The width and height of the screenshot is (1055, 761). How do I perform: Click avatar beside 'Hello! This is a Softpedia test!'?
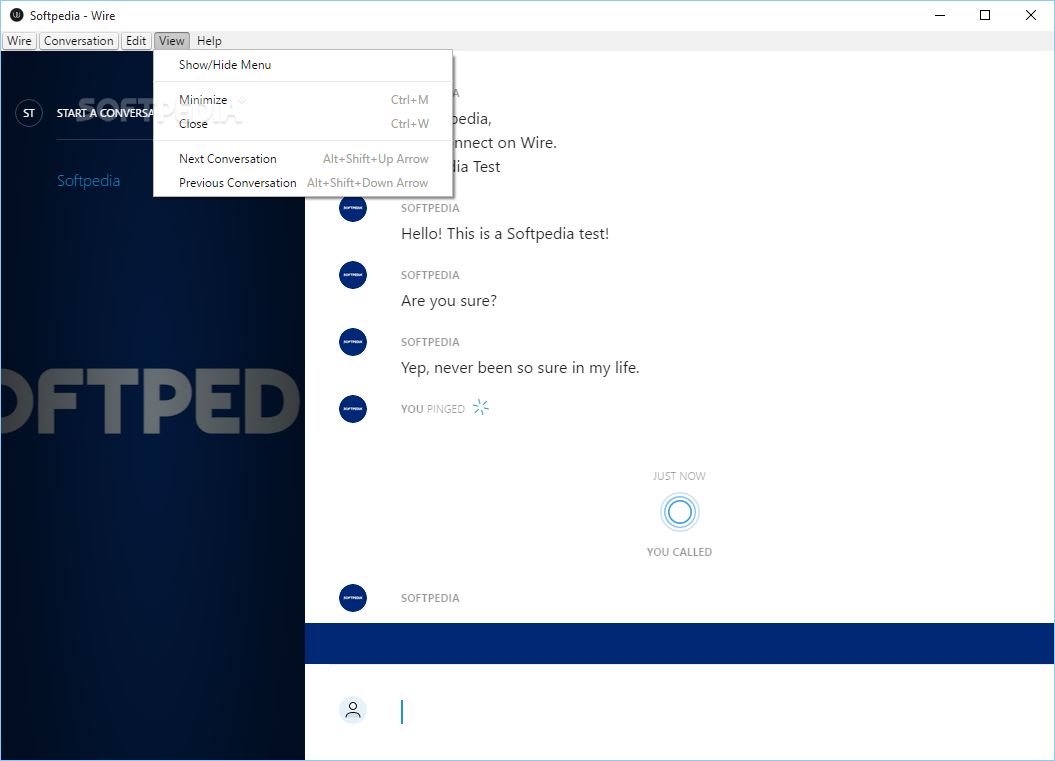353,208
